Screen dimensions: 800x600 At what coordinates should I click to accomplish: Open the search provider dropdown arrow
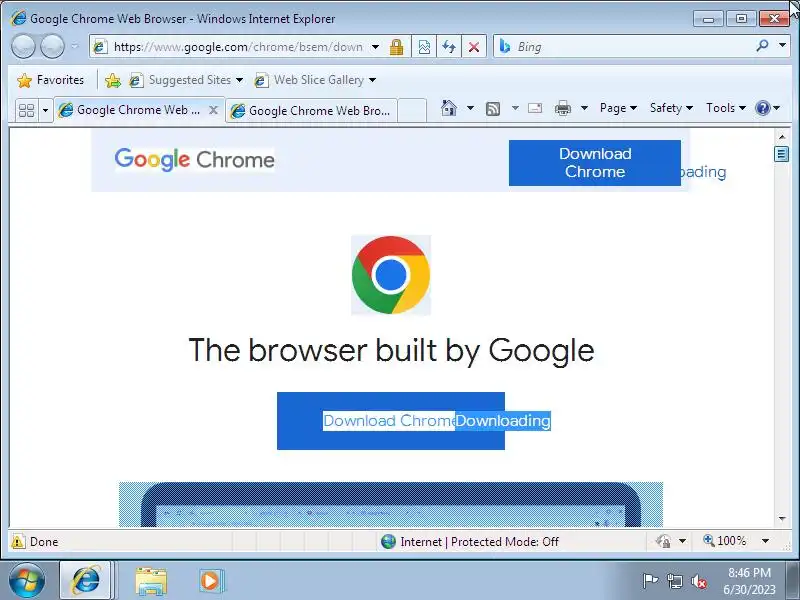(x=782, y=46)
